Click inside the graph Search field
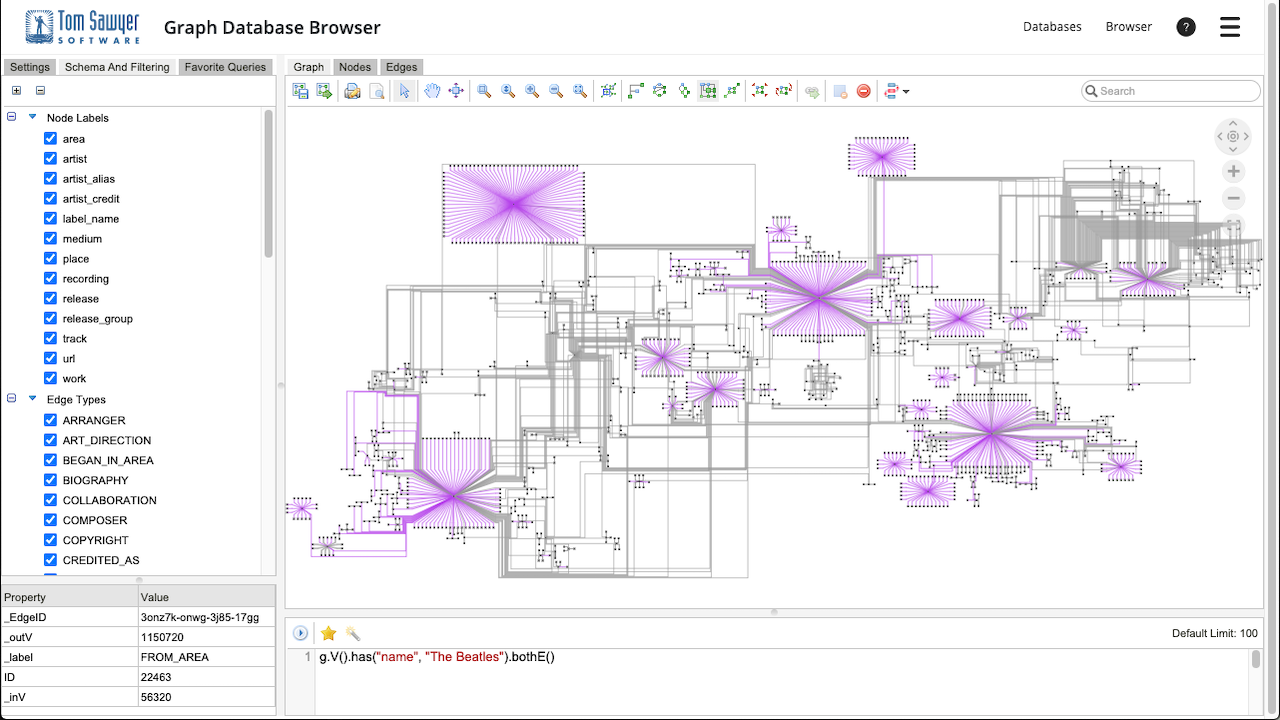Viewport: 1280px width, 720px height. (x=1170, y=90)
